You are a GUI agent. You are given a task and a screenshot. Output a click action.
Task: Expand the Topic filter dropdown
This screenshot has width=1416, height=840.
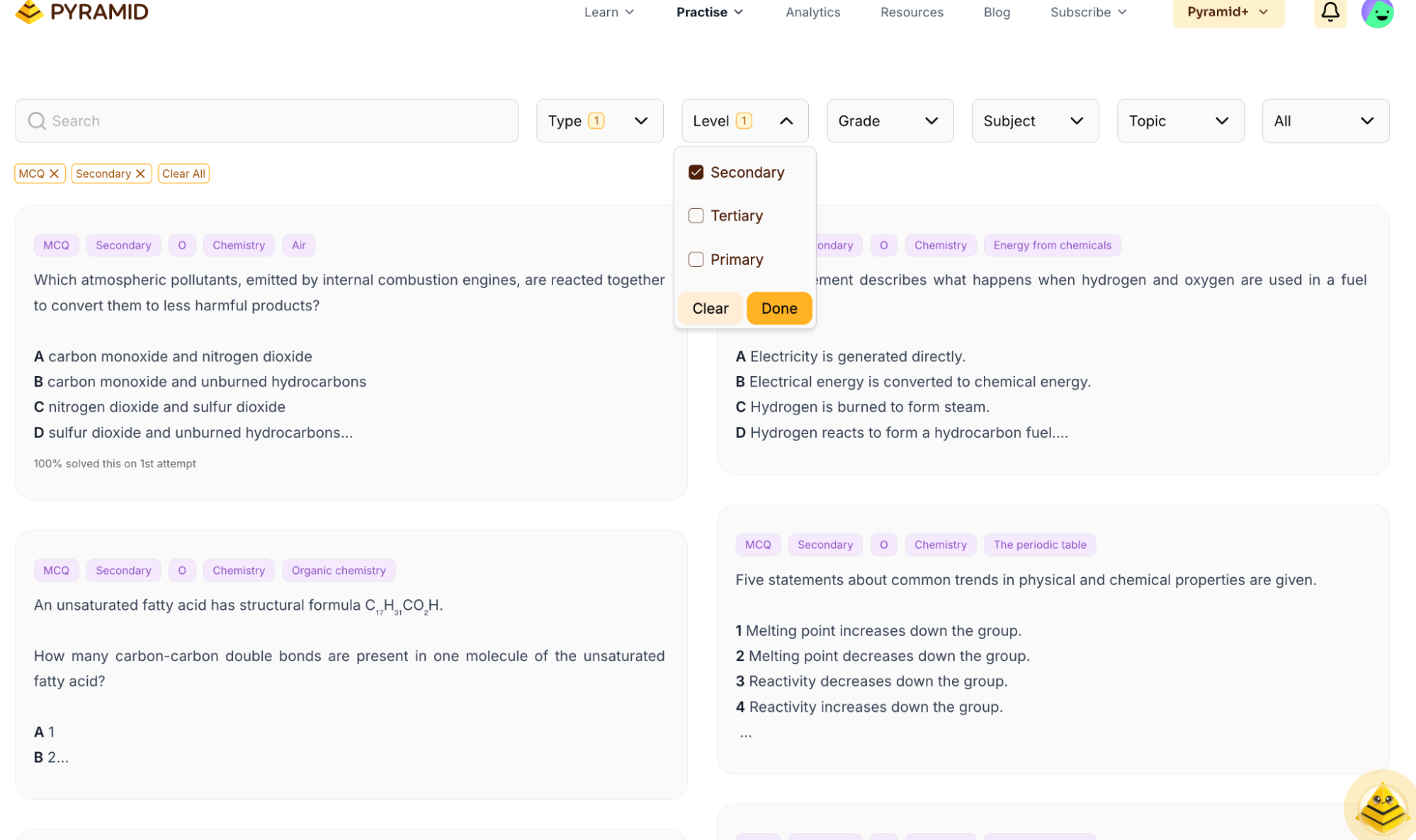click(x=1180, y=121)
